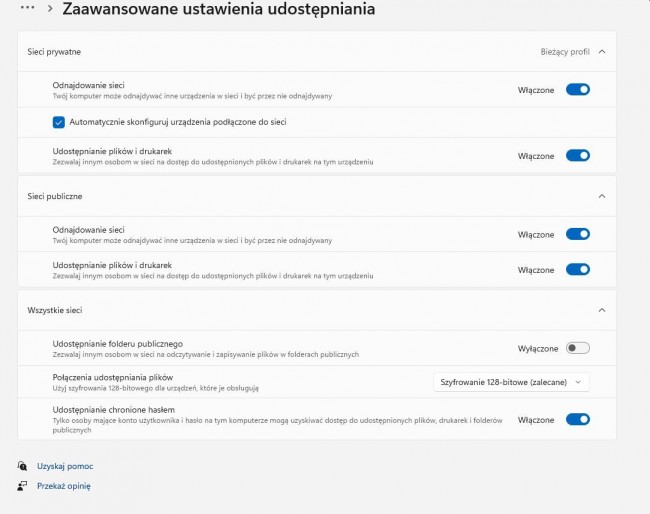The height and width of the screenshot is (514, 650).
Task: Collapse the Sieci prywatne section
Action: click(601, 51)
